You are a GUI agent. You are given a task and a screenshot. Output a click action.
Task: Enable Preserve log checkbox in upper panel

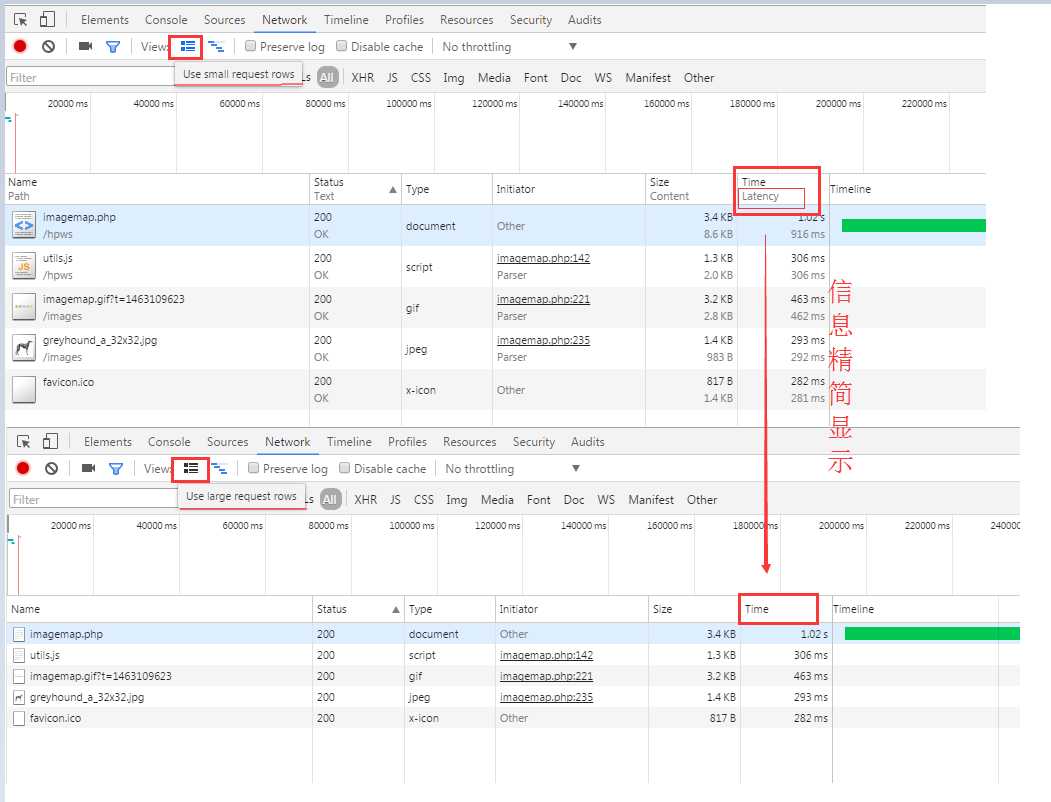(250, 46)
